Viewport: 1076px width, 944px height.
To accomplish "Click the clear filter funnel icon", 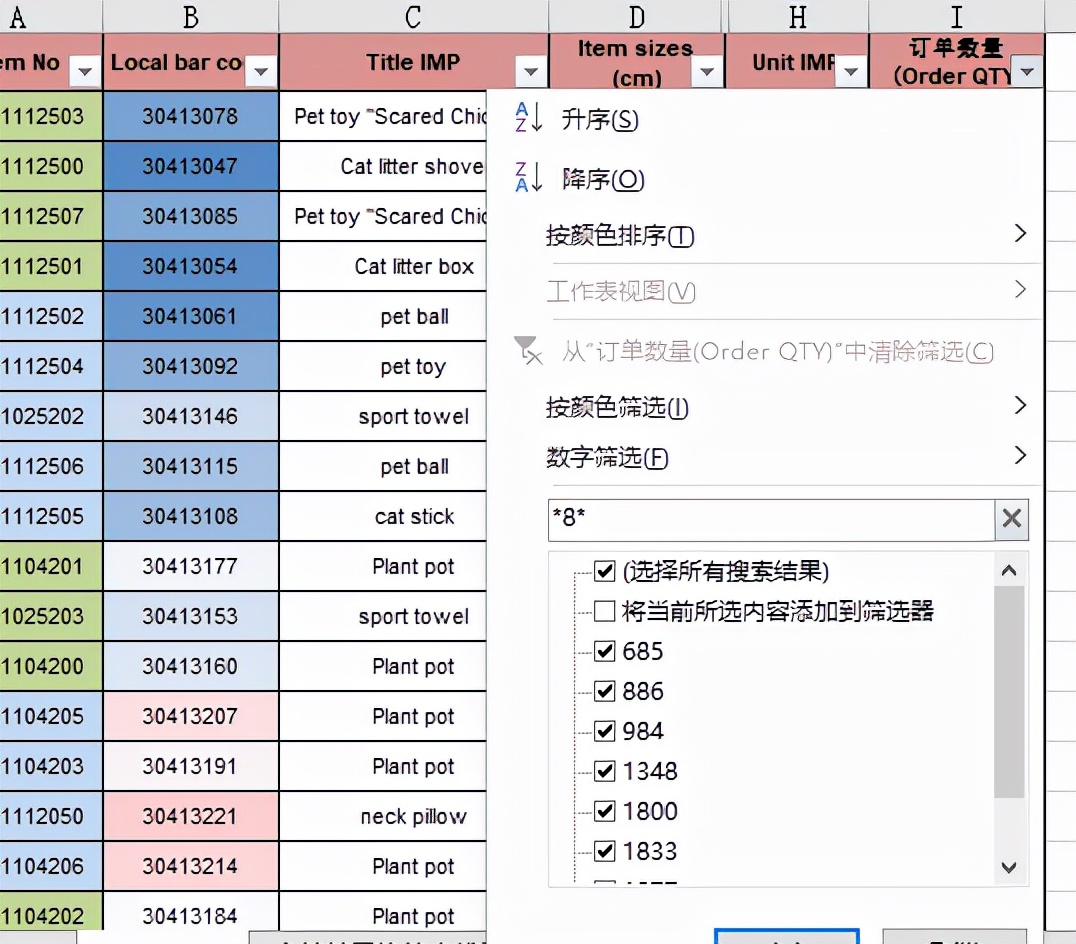I will (x=528, y=350).
